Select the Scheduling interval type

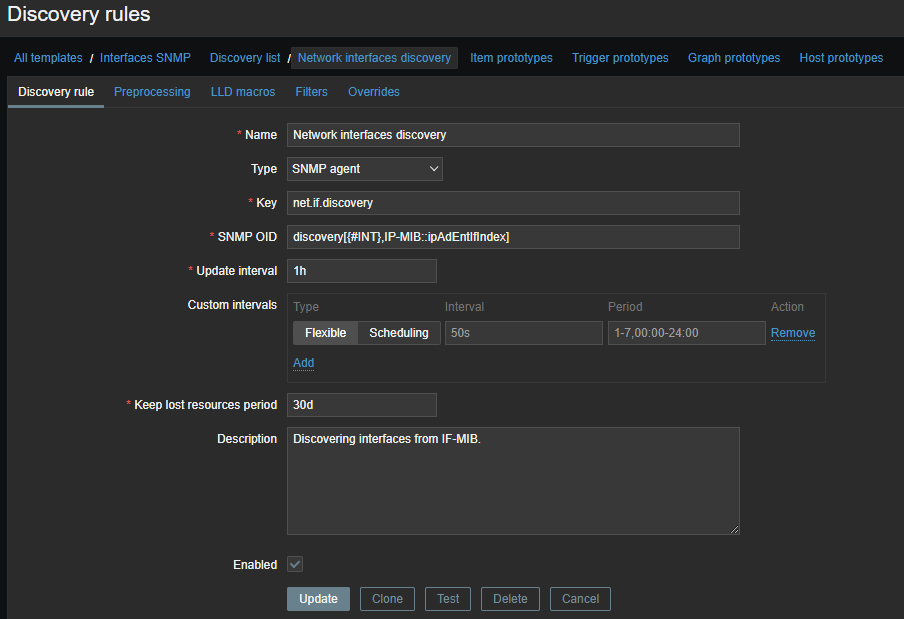[398, 333]
